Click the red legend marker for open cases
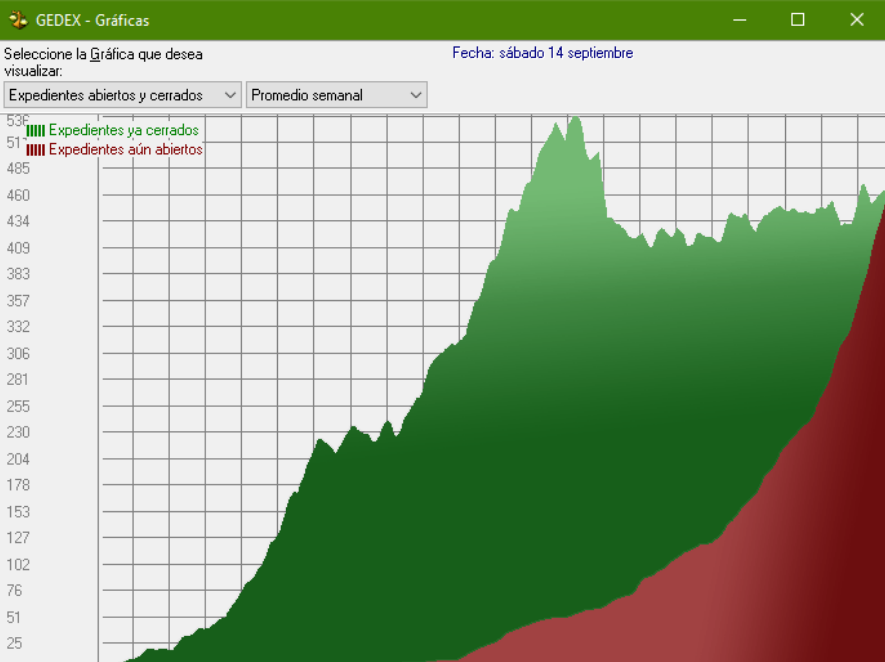 click(x=35, y=150)
